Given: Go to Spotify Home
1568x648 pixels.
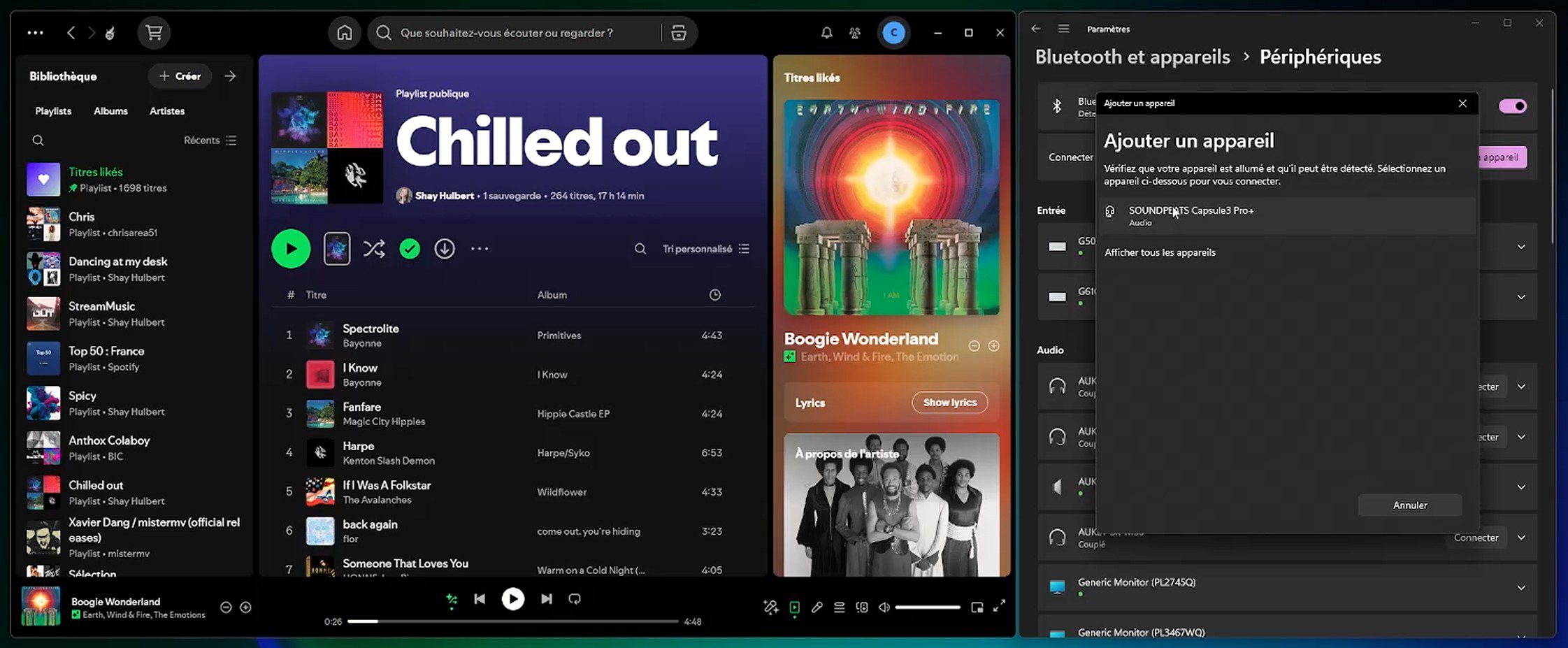Looking at the screenshot, I should 345,33.
